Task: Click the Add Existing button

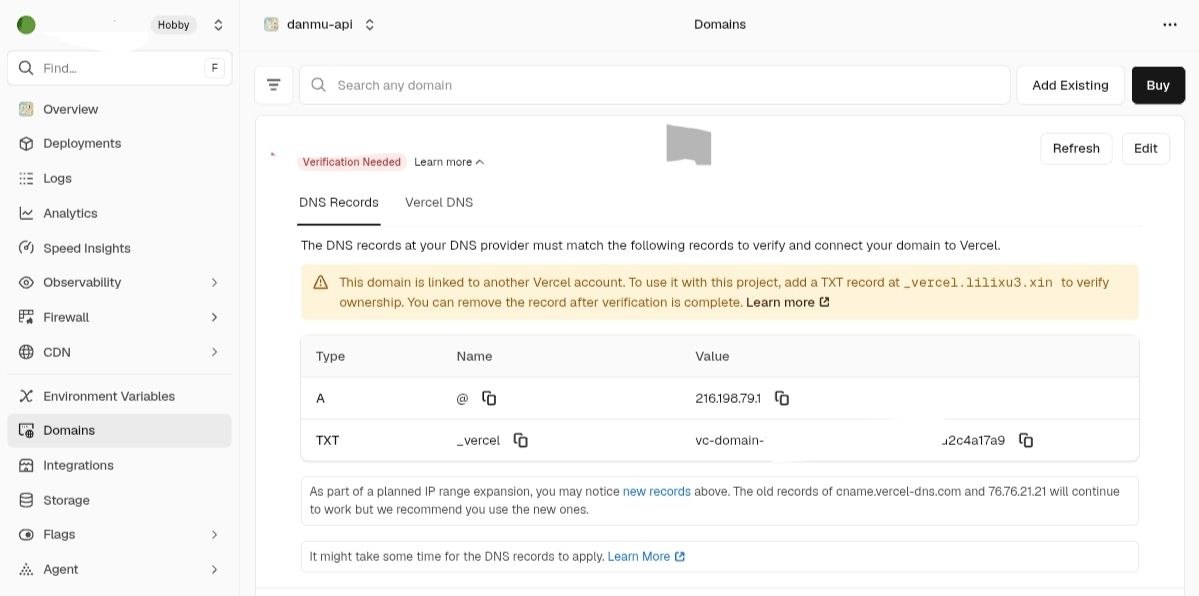Action: click(1070, 85)
